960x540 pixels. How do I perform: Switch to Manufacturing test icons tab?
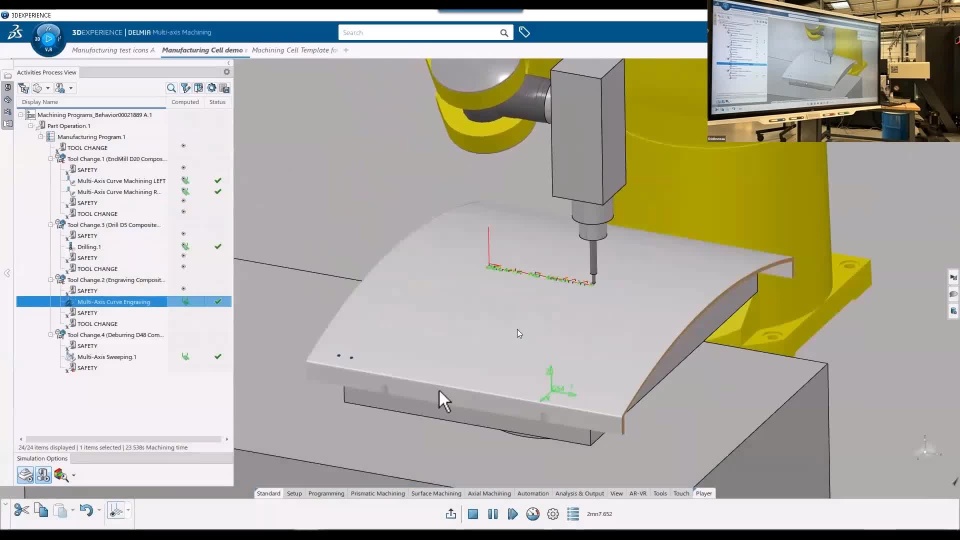pos(113,50)
